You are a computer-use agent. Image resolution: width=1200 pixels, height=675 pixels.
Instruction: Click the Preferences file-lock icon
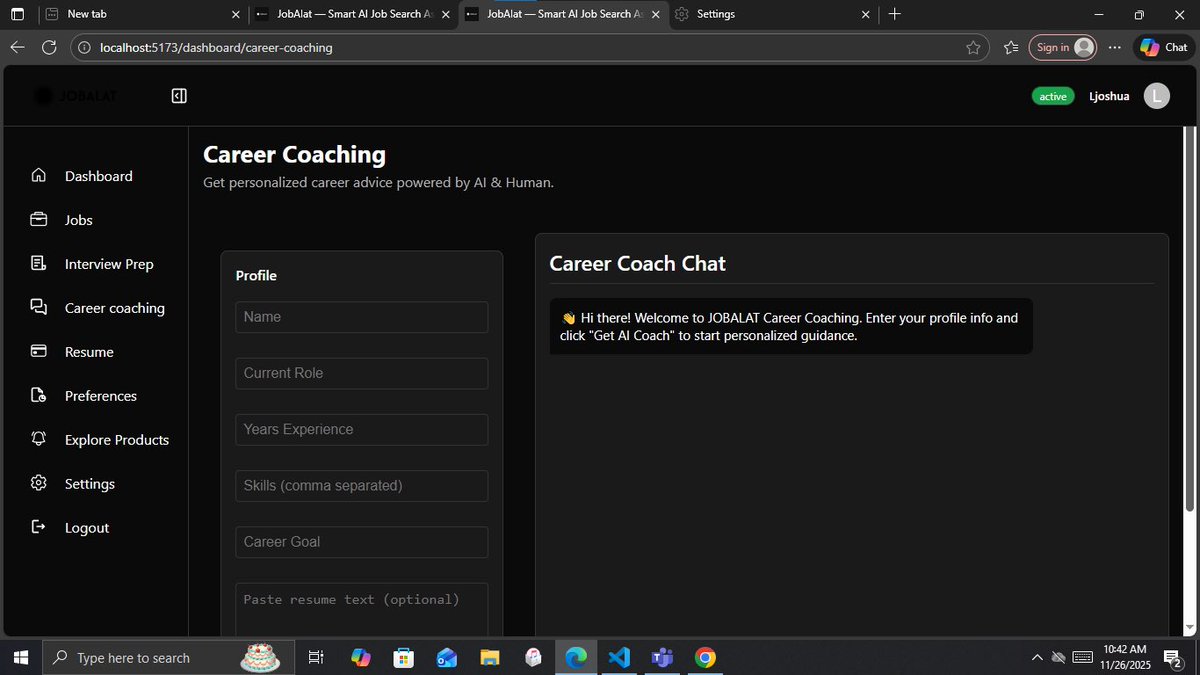[39, 395]
